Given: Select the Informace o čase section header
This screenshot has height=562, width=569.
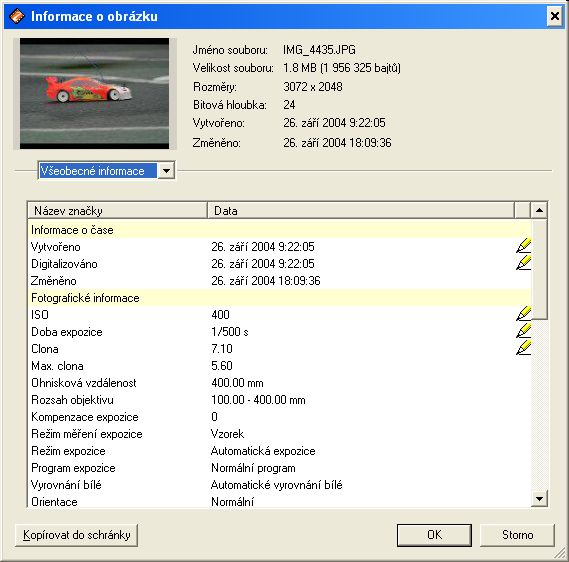Looking at the screenshot, I should point(279,230).
